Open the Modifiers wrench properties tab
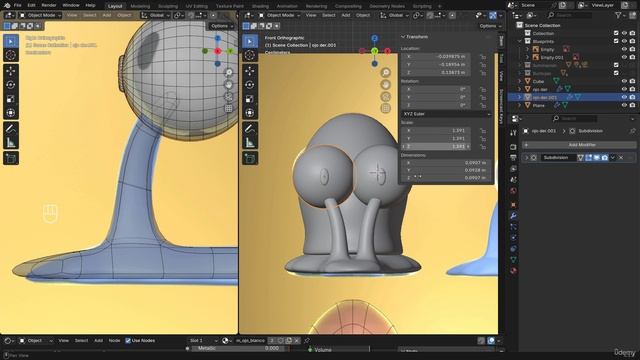640x360 pixels. click(513, 216)
